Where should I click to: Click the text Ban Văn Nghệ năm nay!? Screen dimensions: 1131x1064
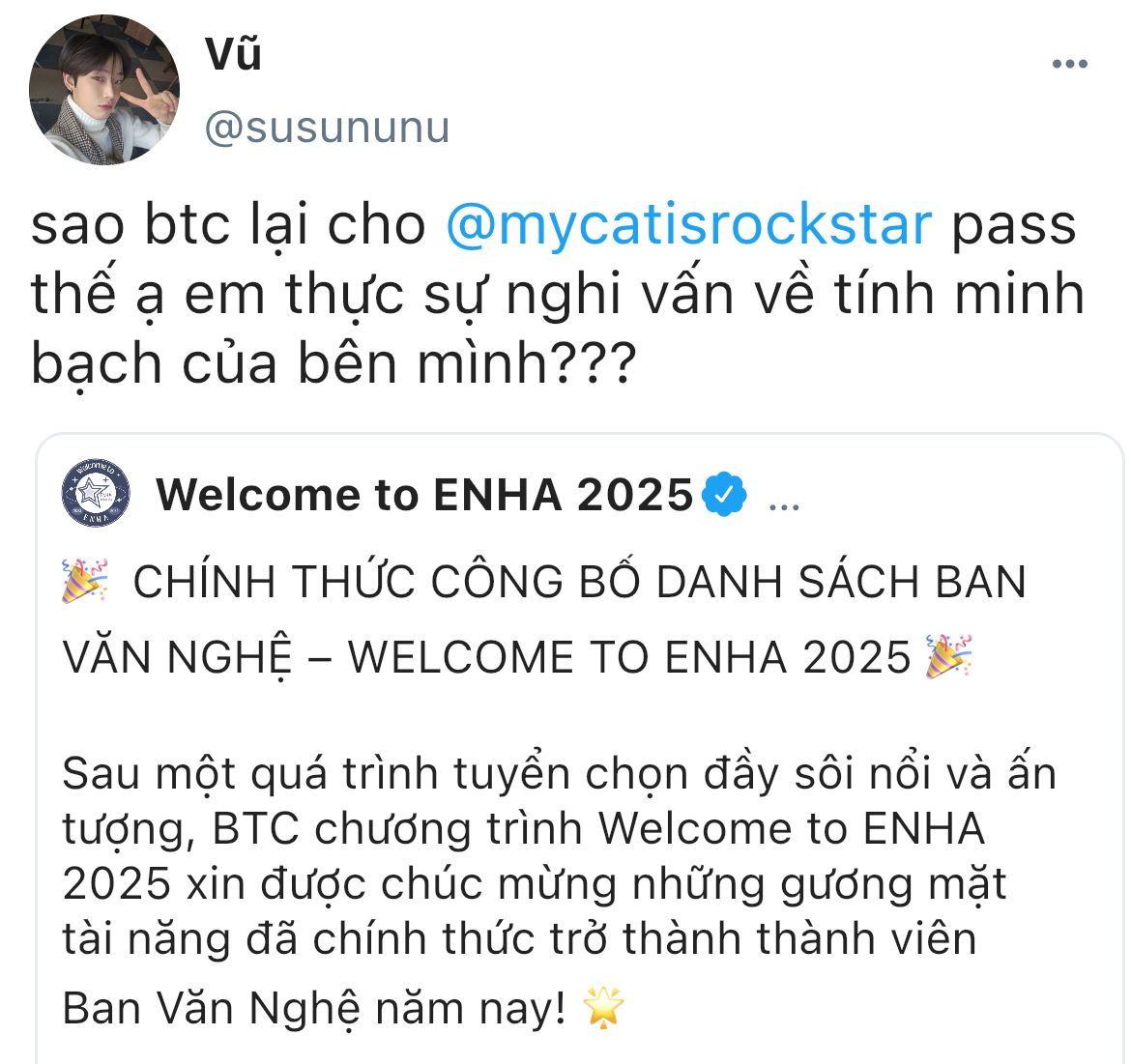(314, 1008)
